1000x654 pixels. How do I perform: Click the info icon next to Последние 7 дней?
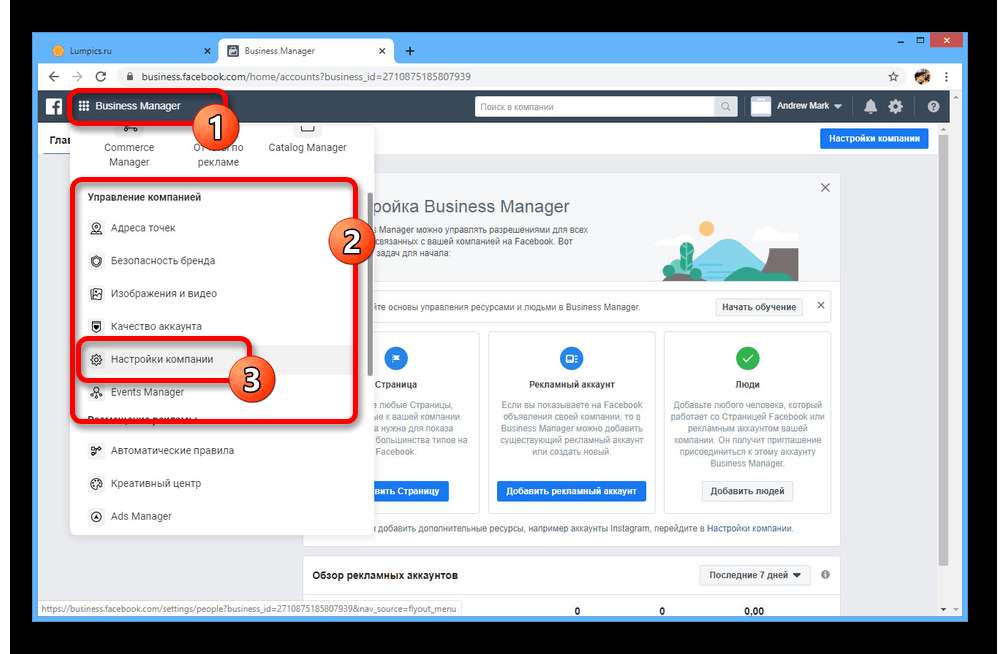[825, 575]
